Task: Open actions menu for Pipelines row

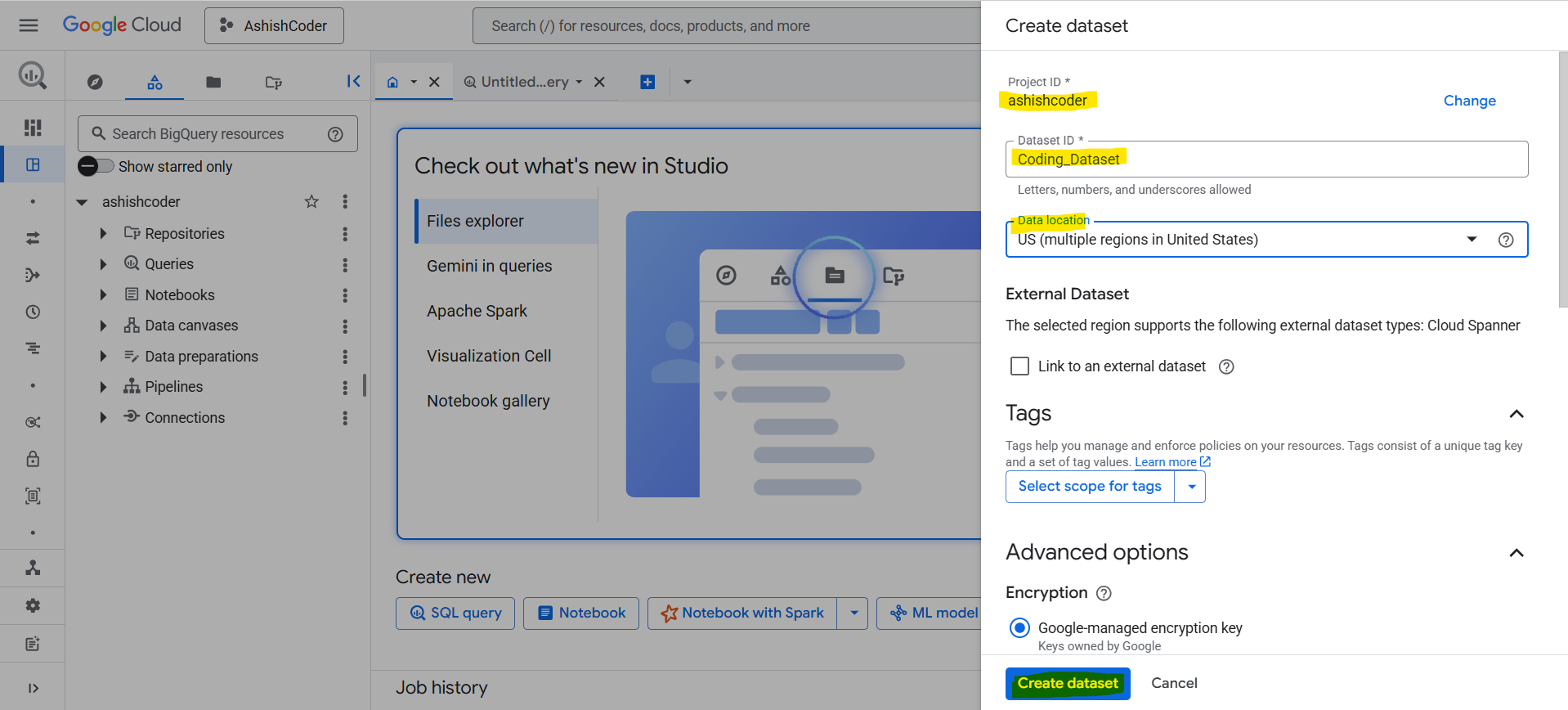Action: 345,388
